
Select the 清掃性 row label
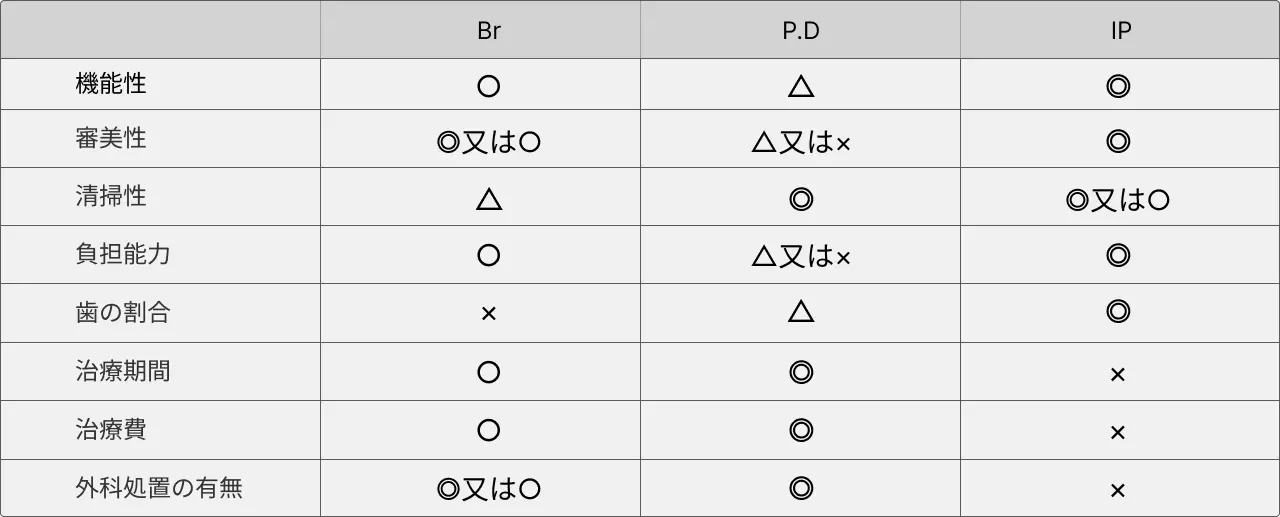pos(111,196)
